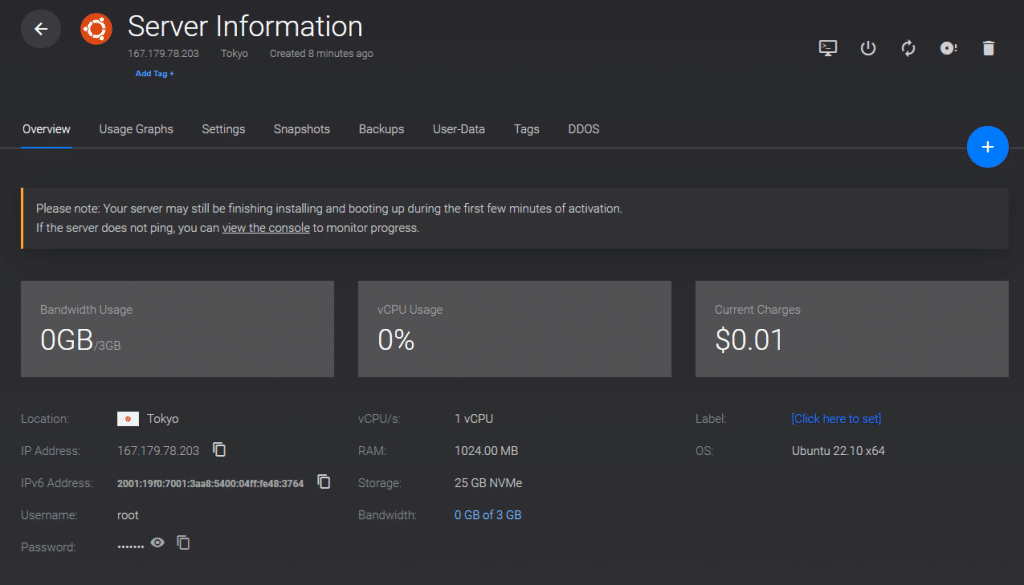This screenshot has width=1024, height=585.
Task: Open the Tags tab
Action: coord(526,129)
